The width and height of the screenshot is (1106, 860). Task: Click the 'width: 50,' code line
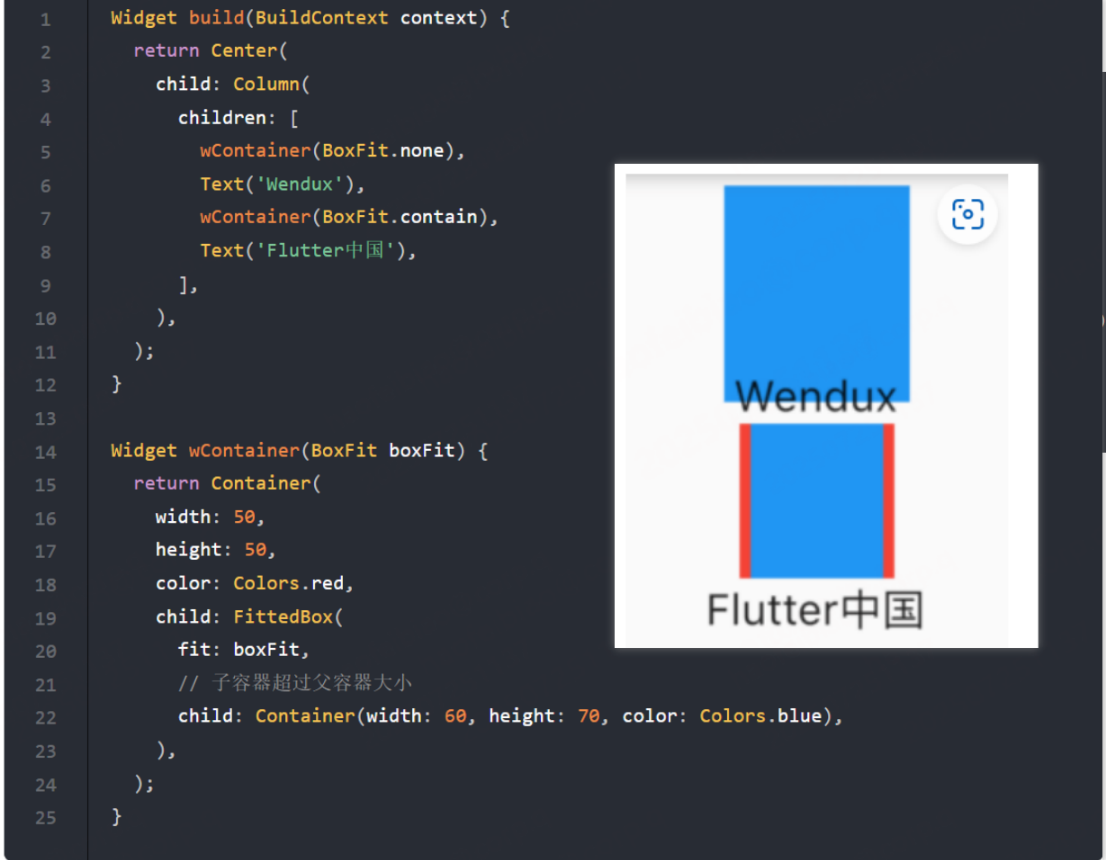tap(210, 517)
